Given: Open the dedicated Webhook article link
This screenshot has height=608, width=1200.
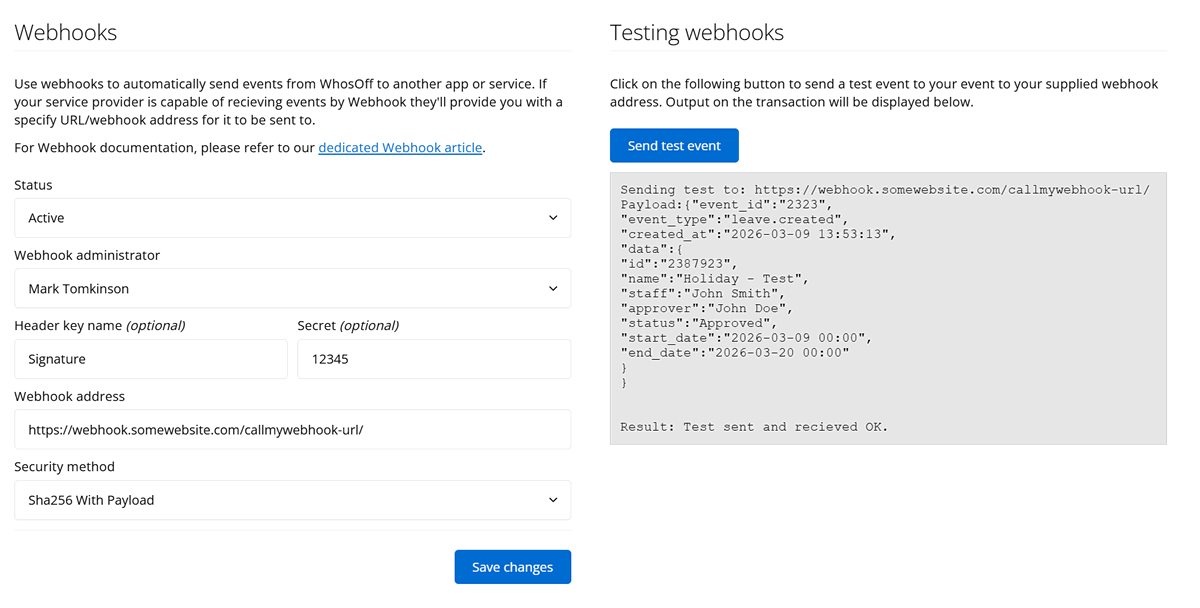Looking at the screenshot, I should coord(400,147).
